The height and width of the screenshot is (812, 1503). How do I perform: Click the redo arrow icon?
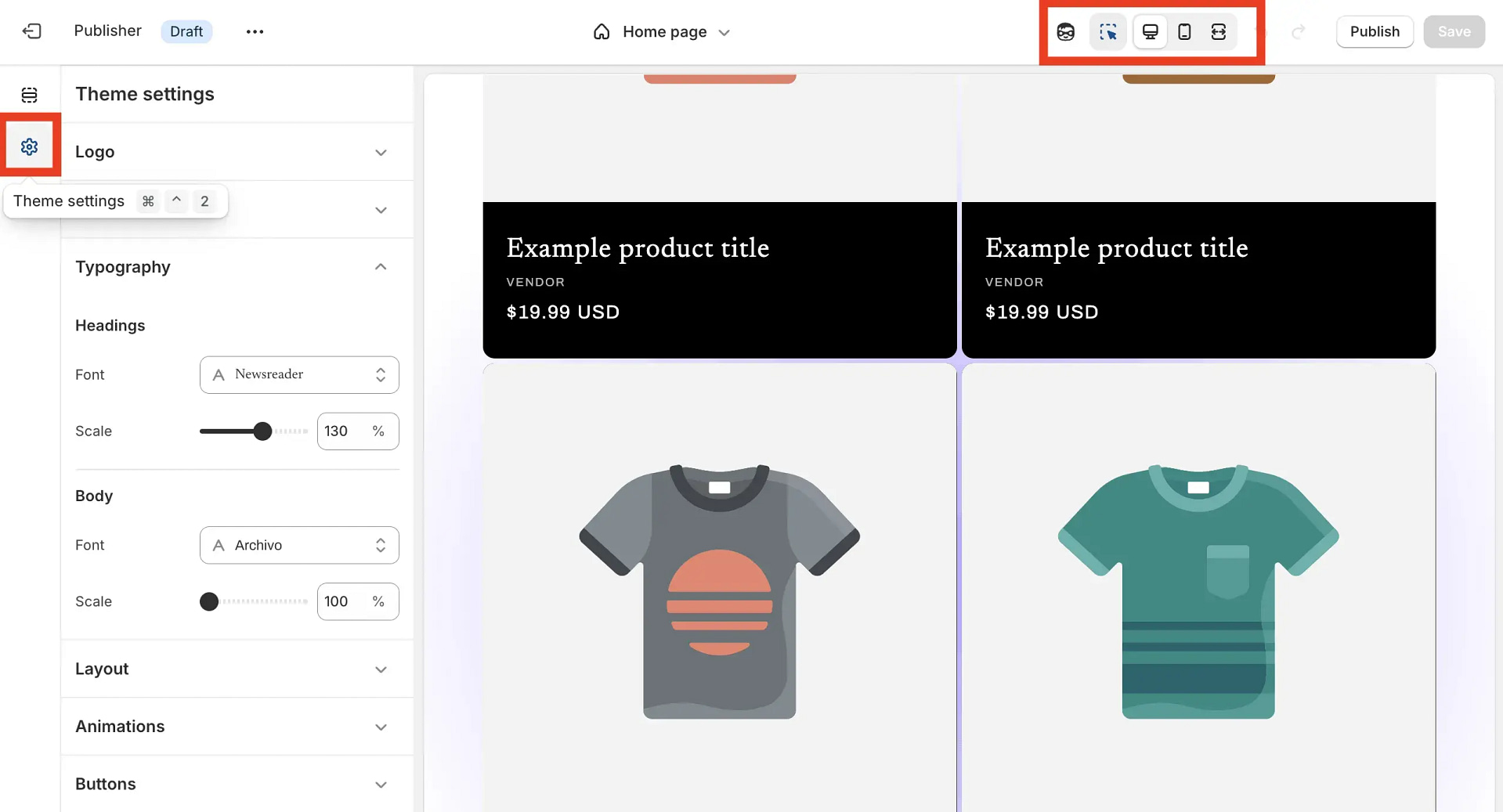point(1298,31)
